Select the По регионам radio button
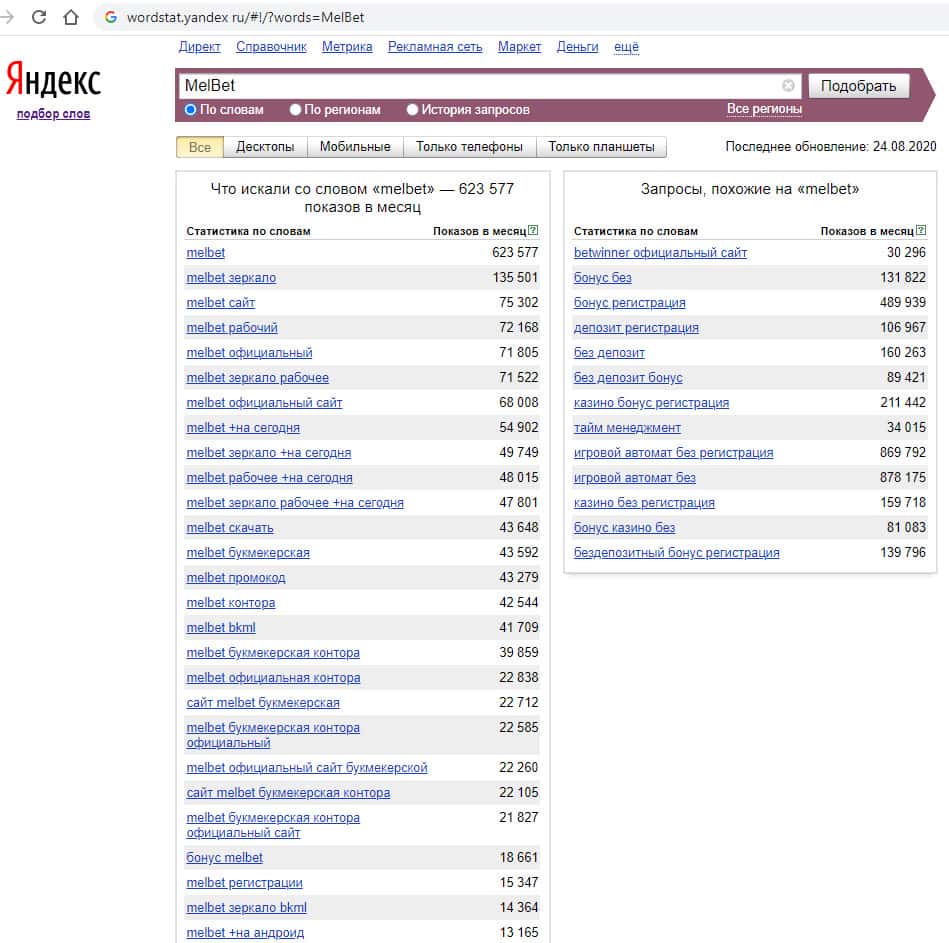 point(295,110)
